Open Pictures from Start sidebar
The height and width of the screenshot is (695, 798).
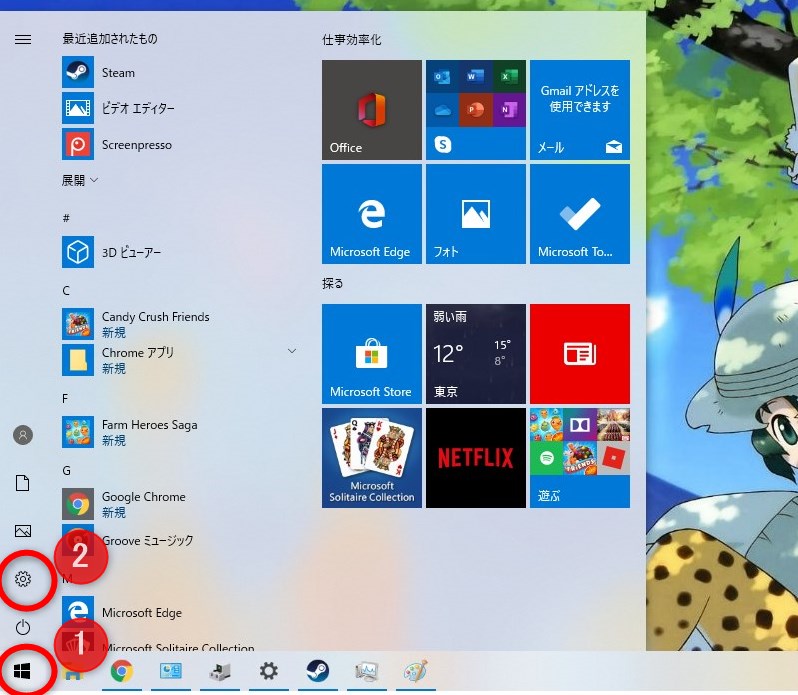pos(23,531)
